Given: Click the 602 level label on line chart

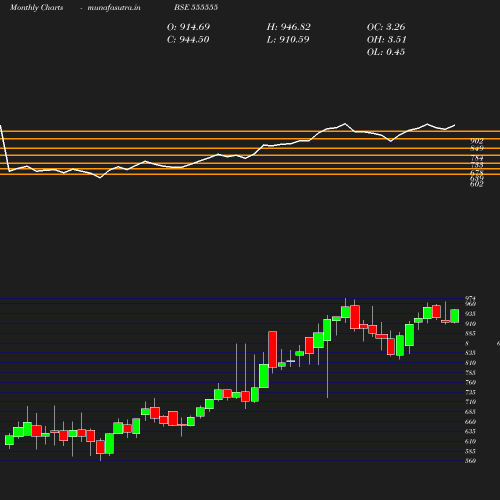Looking at the screenshot, I should pos(477,184).
